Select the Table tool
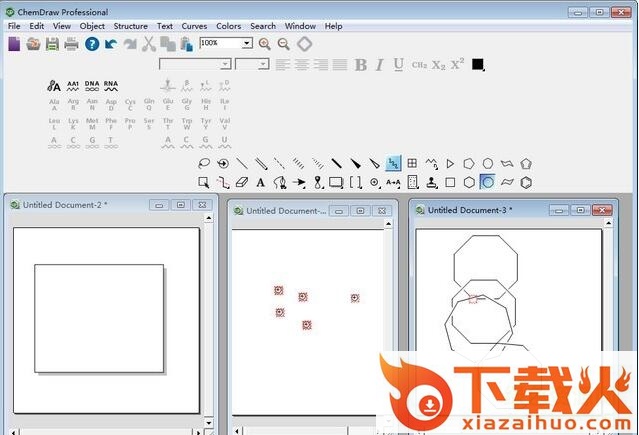 (411, 163)
